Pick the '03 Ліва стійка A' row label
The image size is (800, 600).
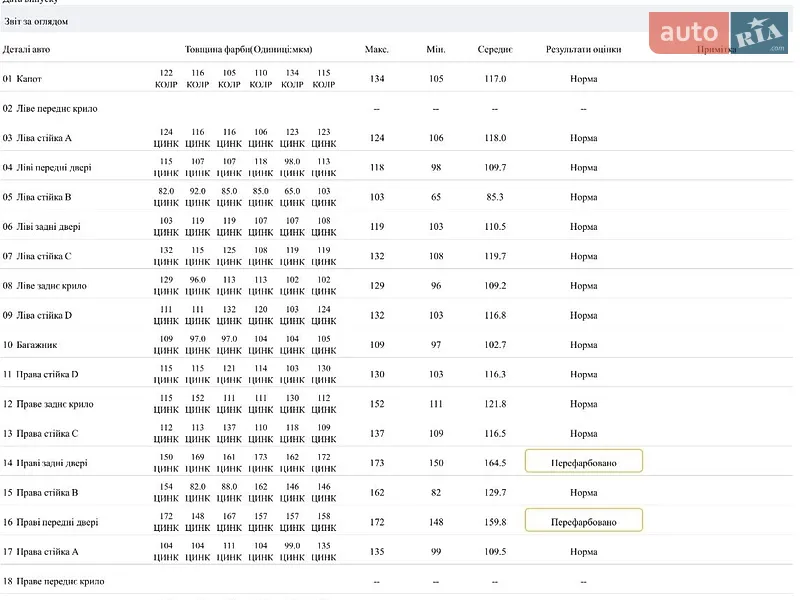point(37,138)
